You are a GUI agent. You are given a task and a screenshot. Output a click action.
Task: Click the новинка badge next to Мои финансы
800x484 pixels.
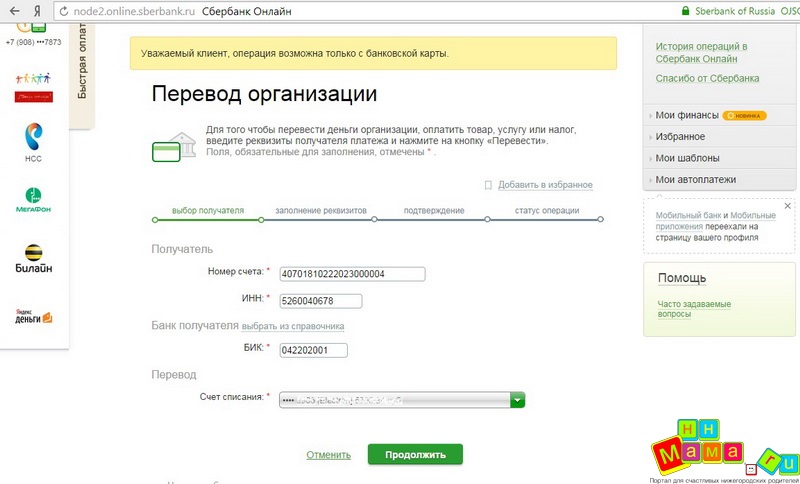click(x=744, y=116)
